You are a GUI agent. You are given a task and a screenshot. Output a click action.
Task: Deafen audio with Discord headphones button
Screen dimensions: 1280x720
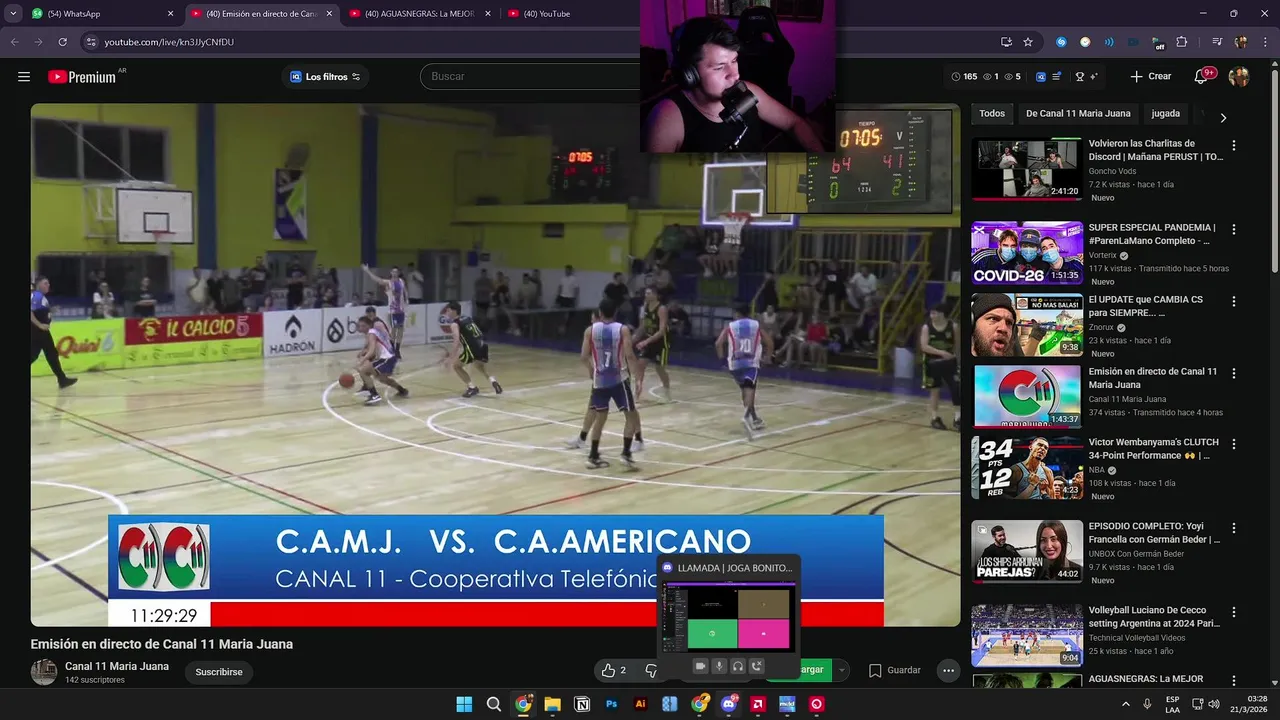[x=738, y=666]
